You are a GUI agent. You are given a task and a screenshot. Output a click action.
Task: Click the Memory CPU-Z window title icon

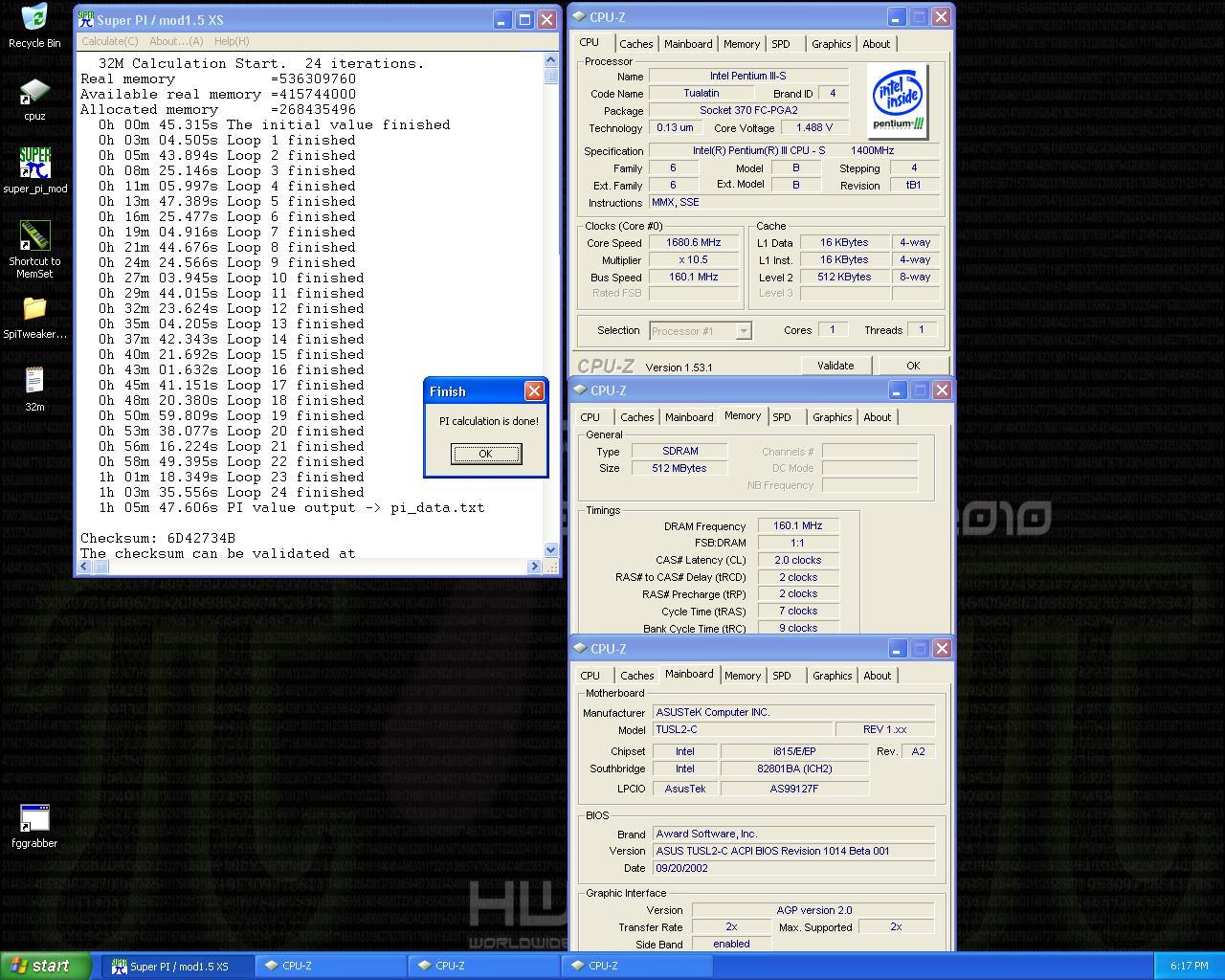[x=580, y=390]
